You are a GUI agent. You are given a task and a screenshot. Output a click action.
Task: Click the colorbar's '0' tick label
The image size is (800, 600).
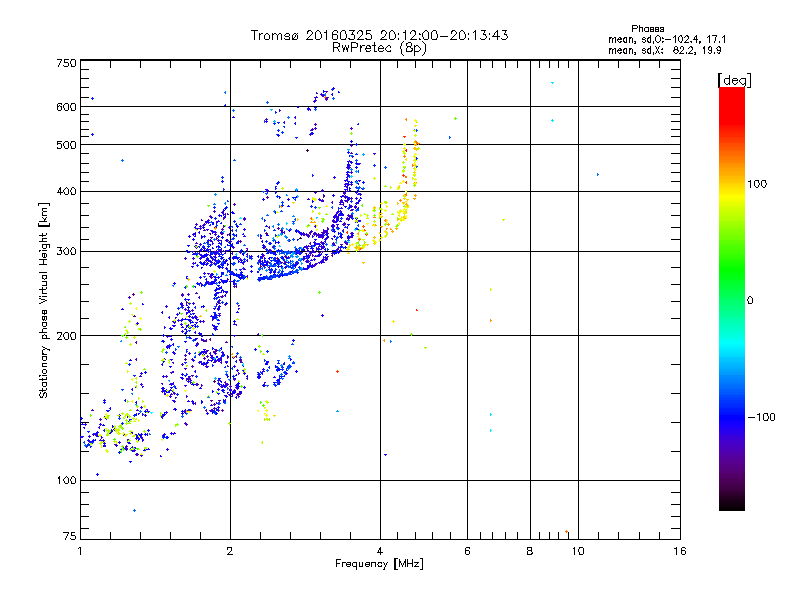[750, 301]
